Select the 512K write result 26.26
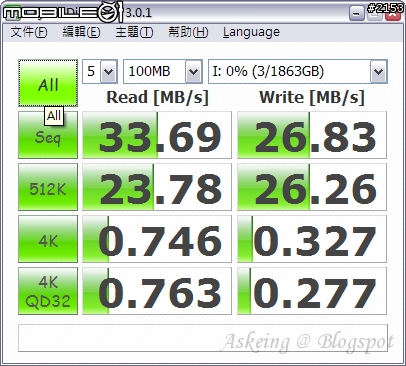 point(312,187)
